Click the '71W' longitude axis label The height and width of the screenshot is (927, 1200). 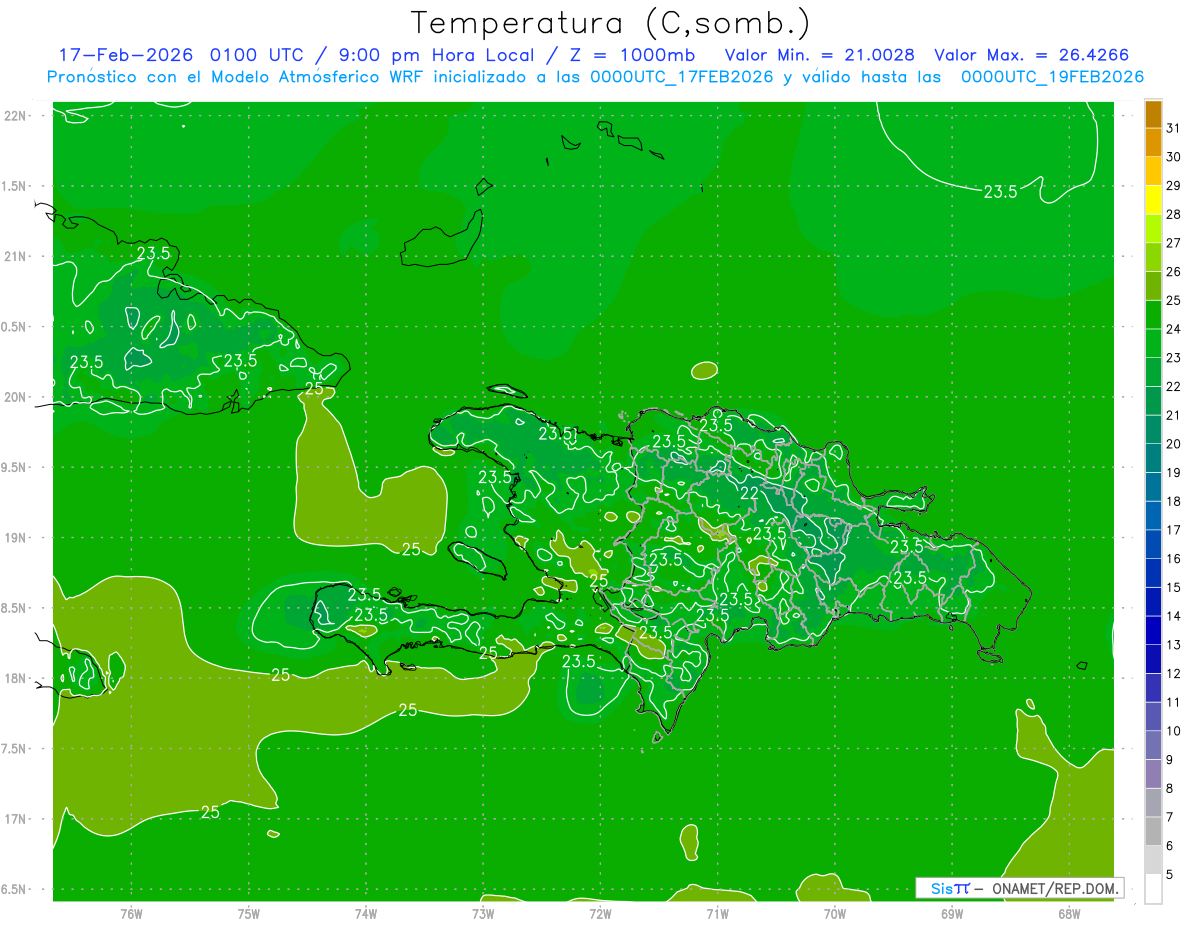coord(717,914)
